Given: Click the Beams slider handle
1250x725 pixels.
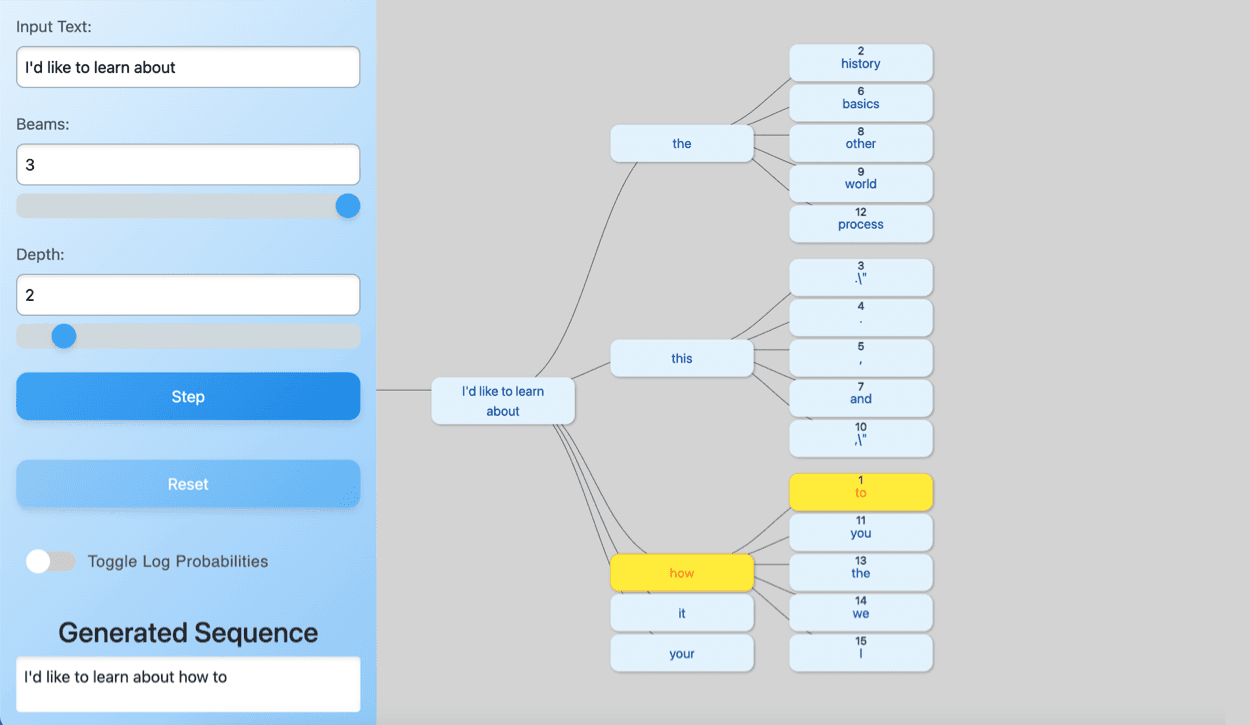Looking at the screenshot, I should tap(347, 205).
